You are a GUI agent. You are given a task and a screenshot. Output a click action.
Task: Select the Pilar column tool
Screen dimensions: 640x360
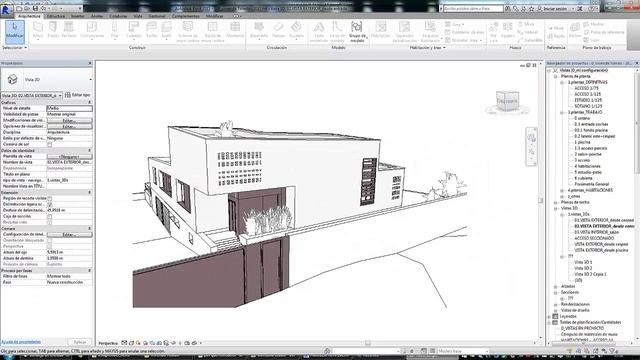tap(115, 30)
